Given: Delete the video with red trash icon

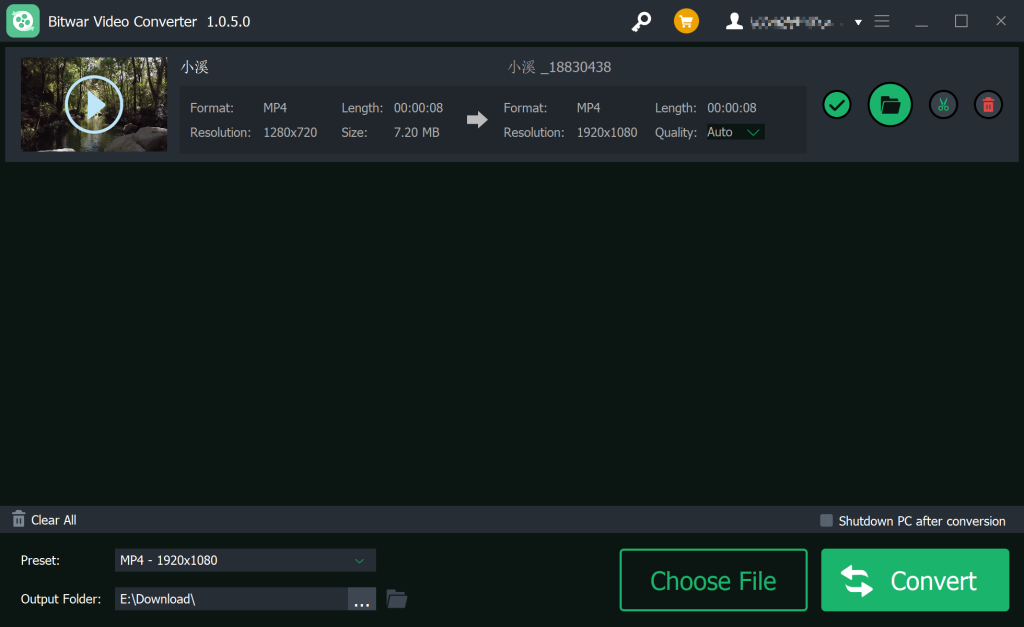Looking at the screenshot, I should [988, 104].
